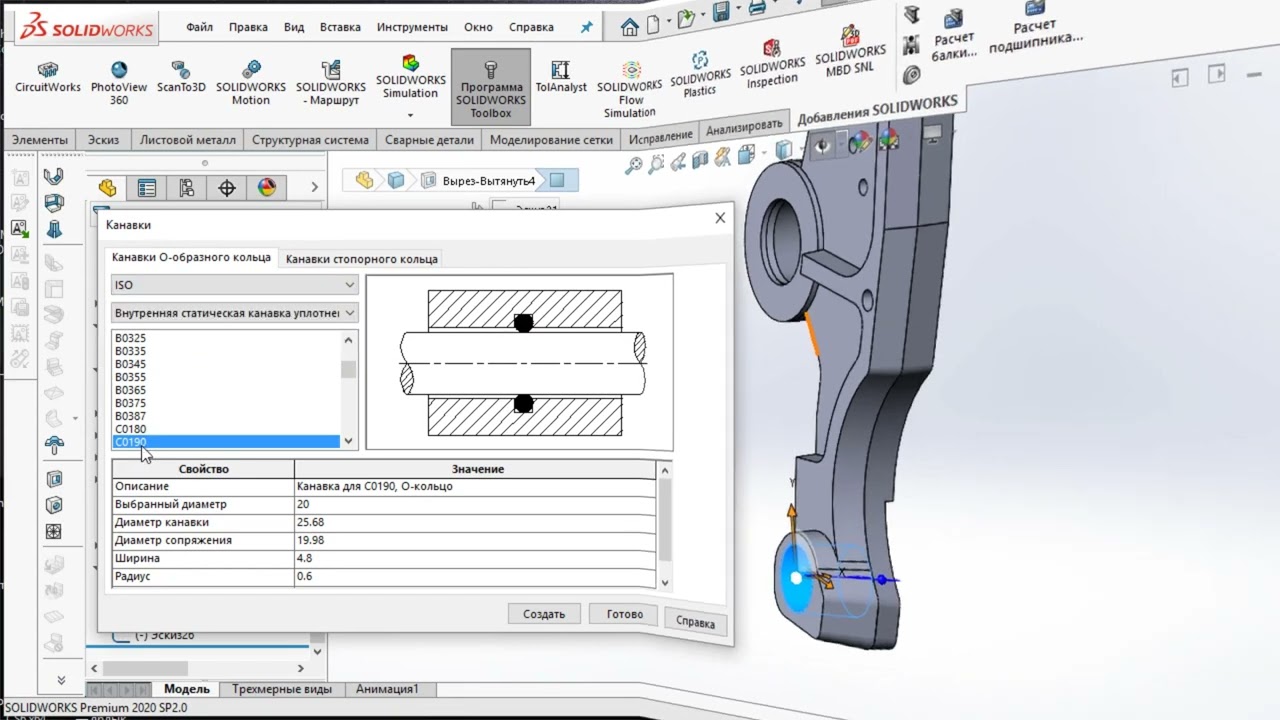Open the Правка menu
This screenshot has height=720, width=1280.
pyautogui.click(x=248, y=27)
